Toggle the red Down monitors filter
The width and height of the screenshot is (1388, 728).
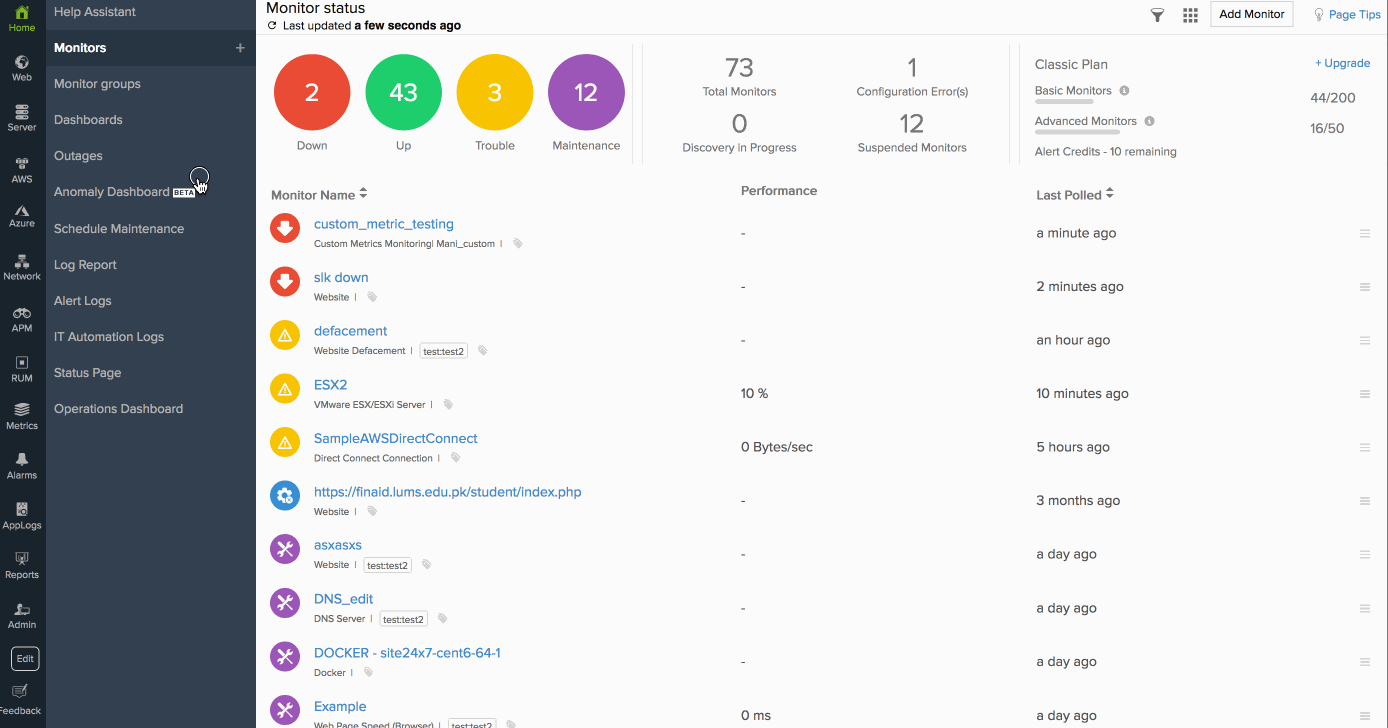(x=311, y=91)
